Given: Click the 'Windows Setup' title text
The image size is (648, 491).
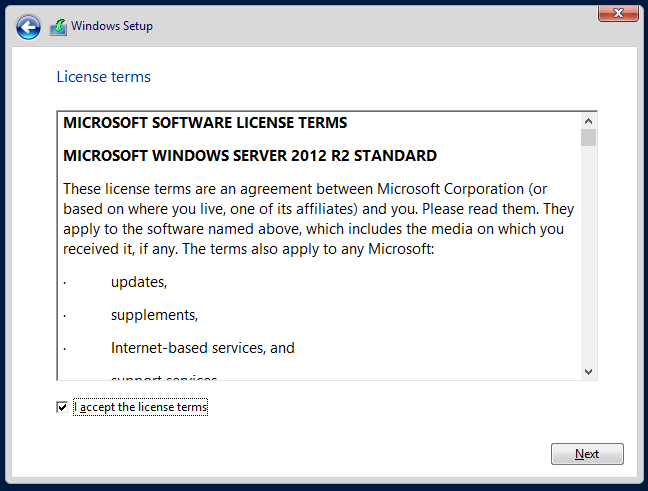Looking at the screenshot, I should tap(112, 26).
